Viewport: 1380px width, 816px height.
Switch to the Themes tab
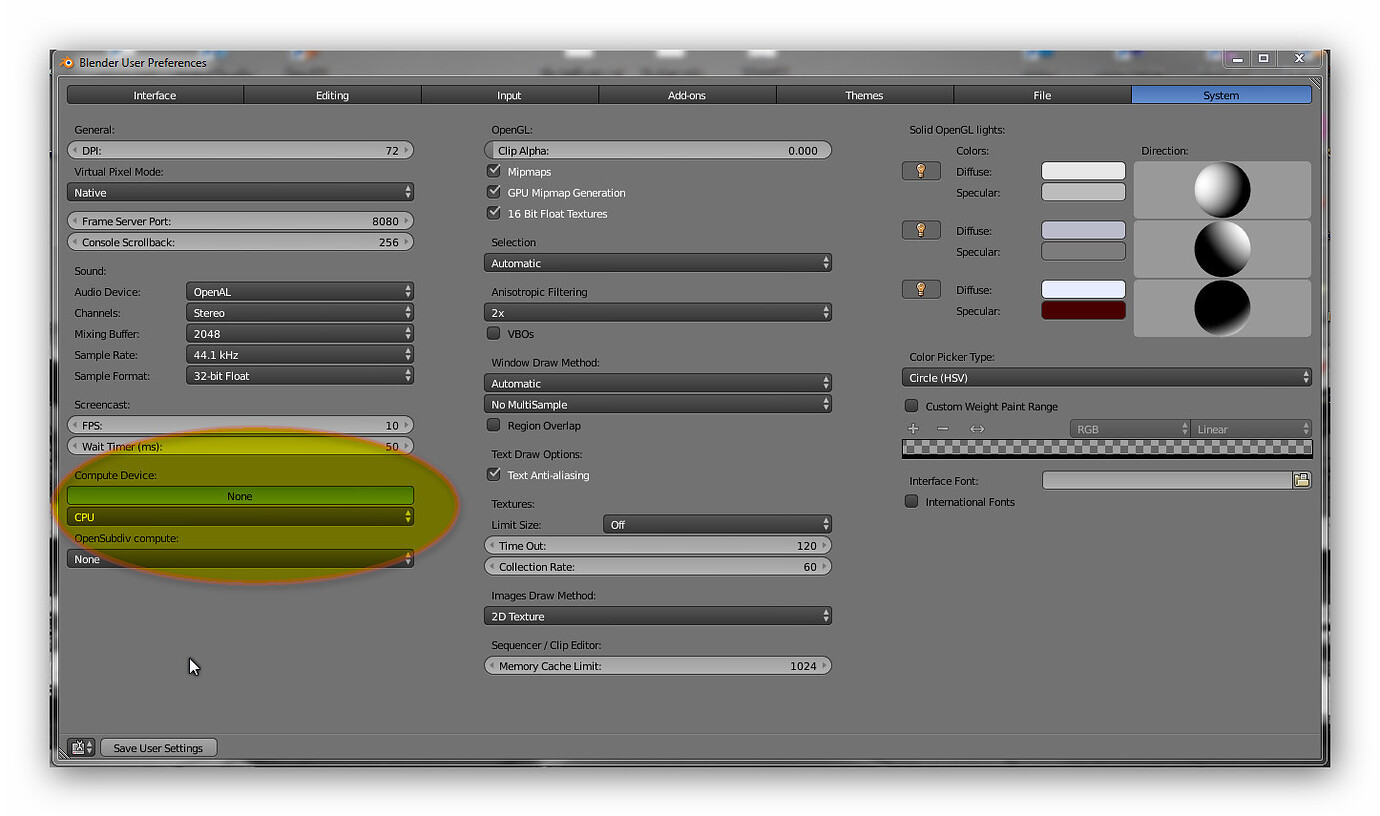coord(865,95)
